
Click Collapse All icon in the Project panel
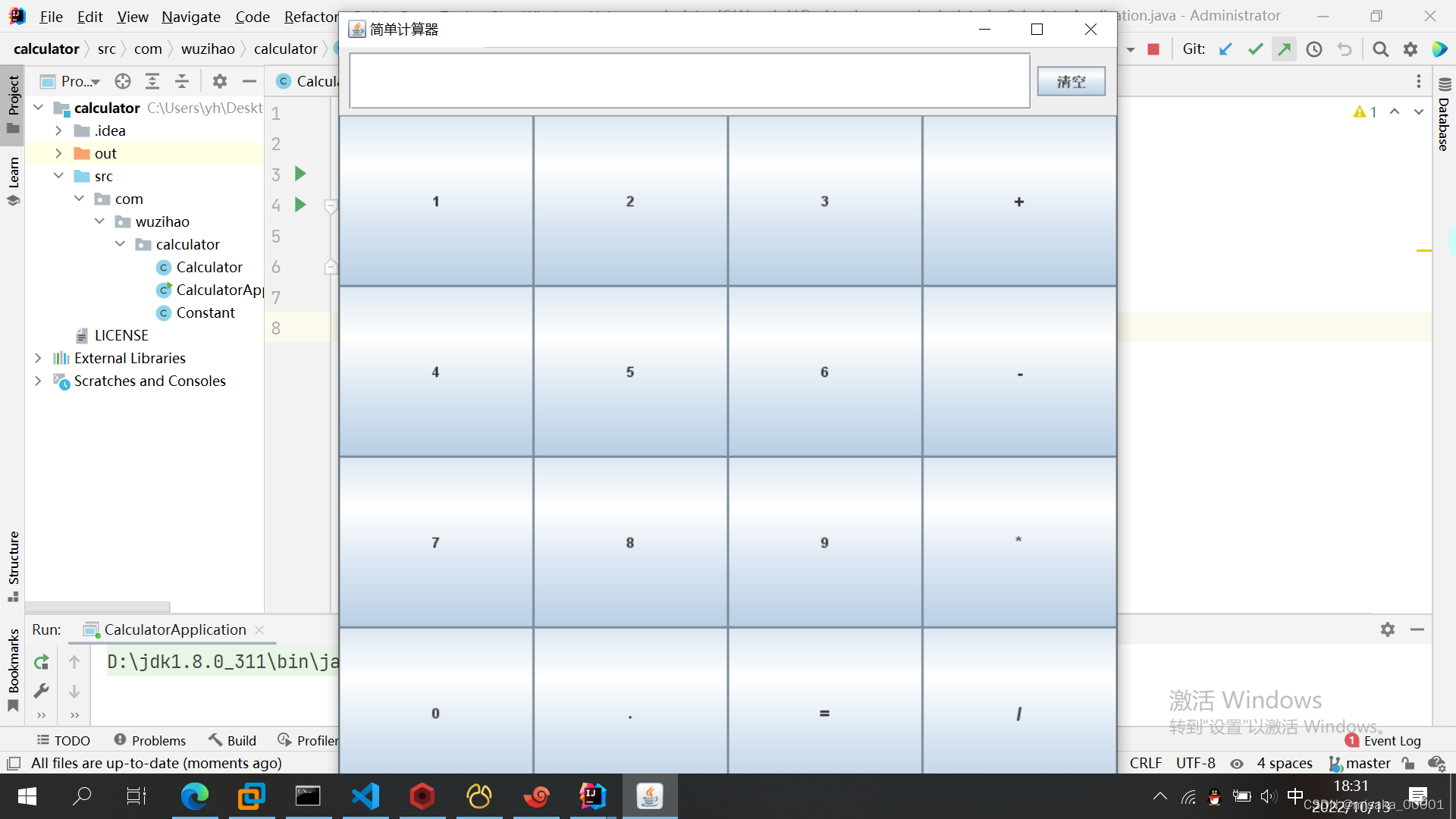pos(182,81)
